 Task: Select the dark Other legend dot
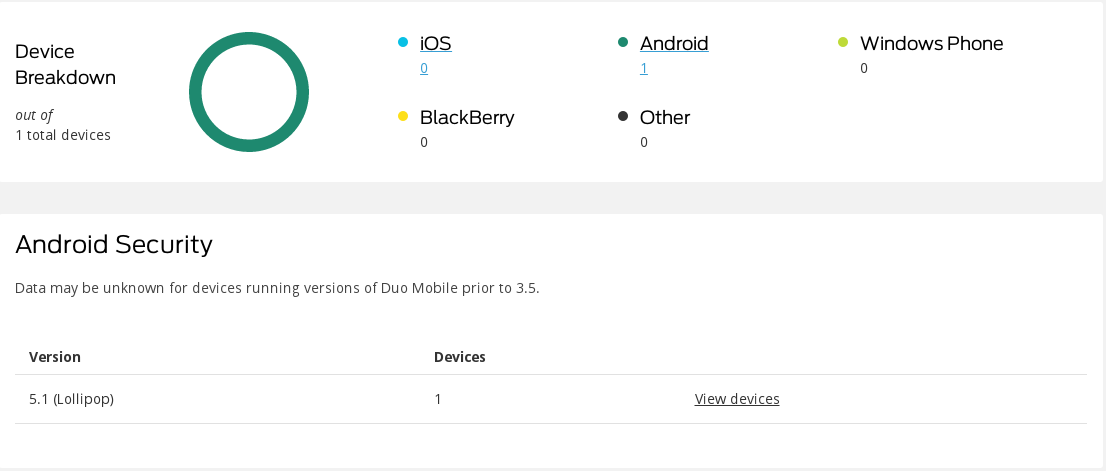coord(623,116)
